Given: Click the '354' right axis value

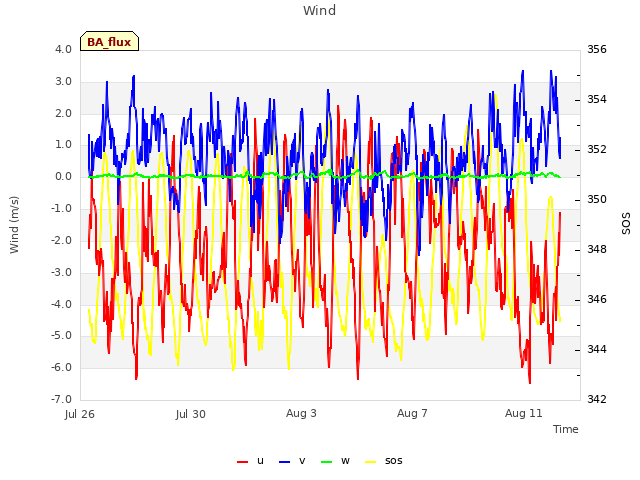Looking at the screenshot, I should [x=597, y=99].
